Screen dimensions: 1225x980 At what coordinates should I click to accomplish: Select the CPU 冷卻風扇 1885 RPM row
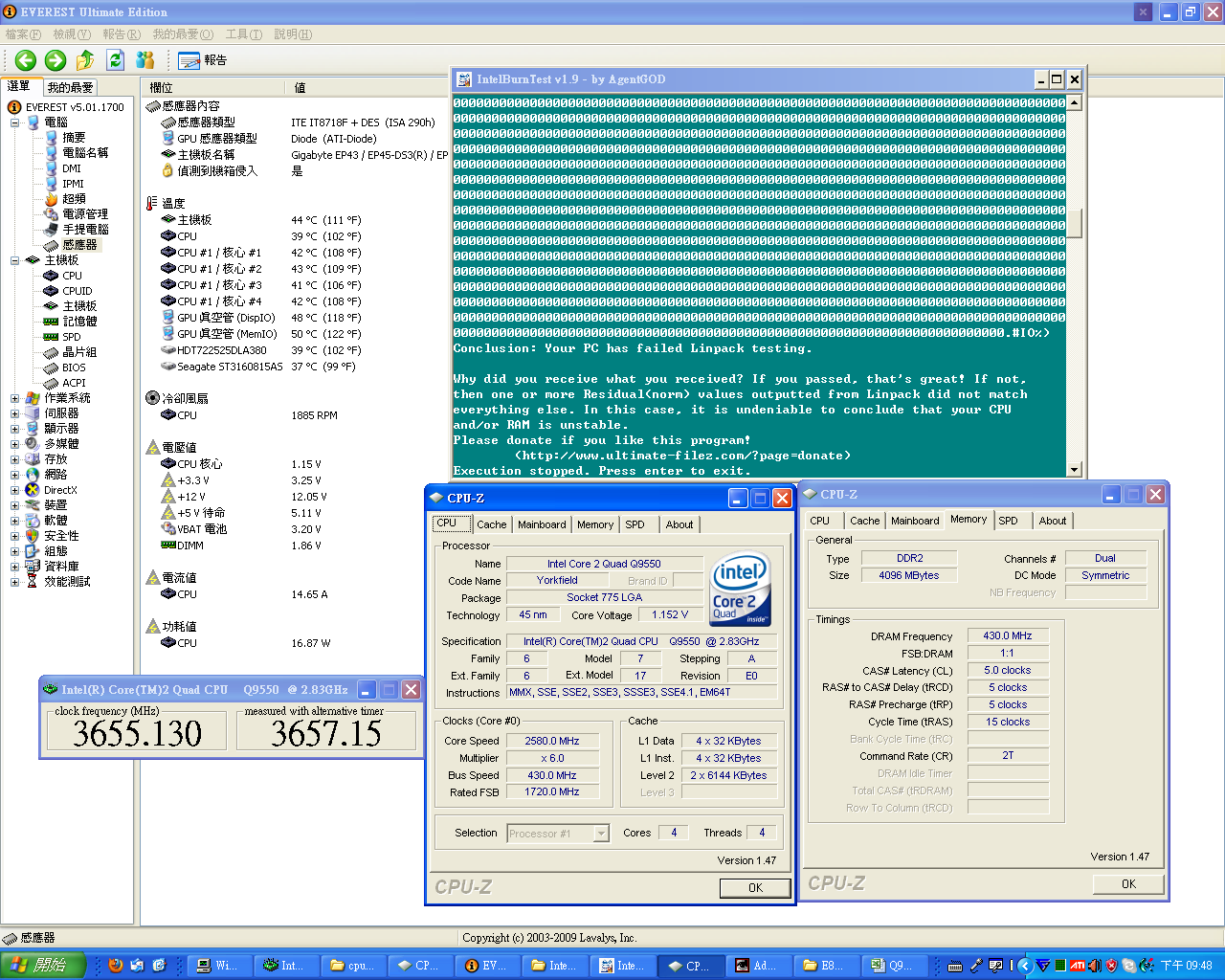(x=251, y=415)
